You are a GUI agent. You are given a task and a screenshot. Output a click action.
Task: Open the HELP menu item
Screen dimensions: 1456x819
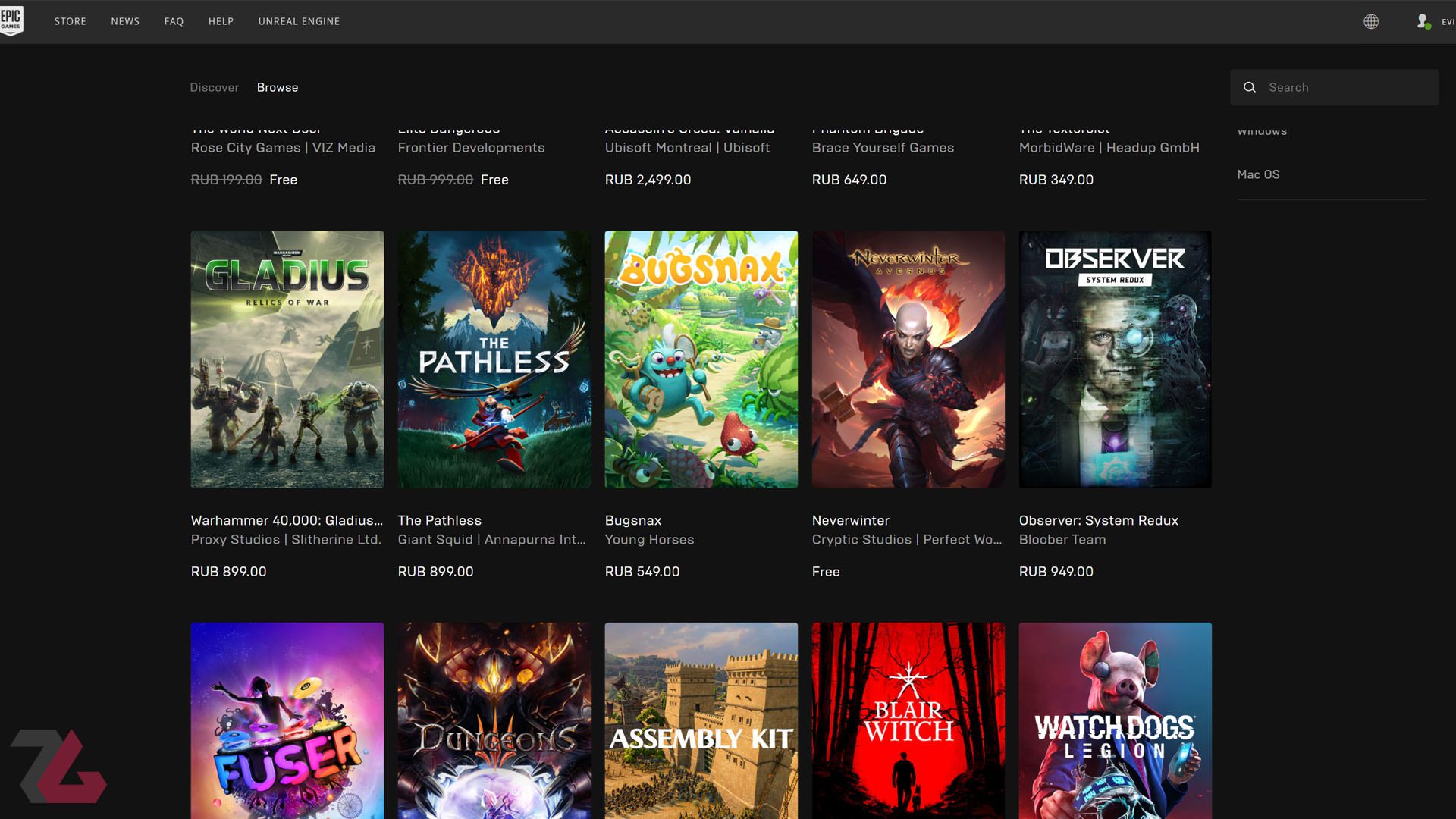(x=221, y=21)
